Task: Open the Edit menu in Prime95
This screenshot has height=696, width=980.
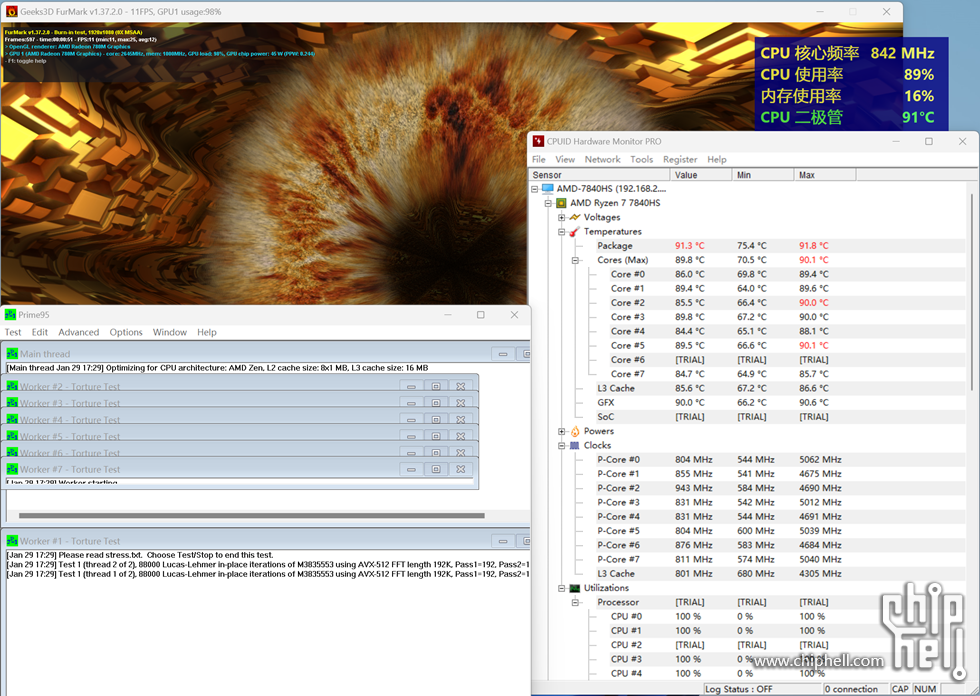Action: point(40,332)
